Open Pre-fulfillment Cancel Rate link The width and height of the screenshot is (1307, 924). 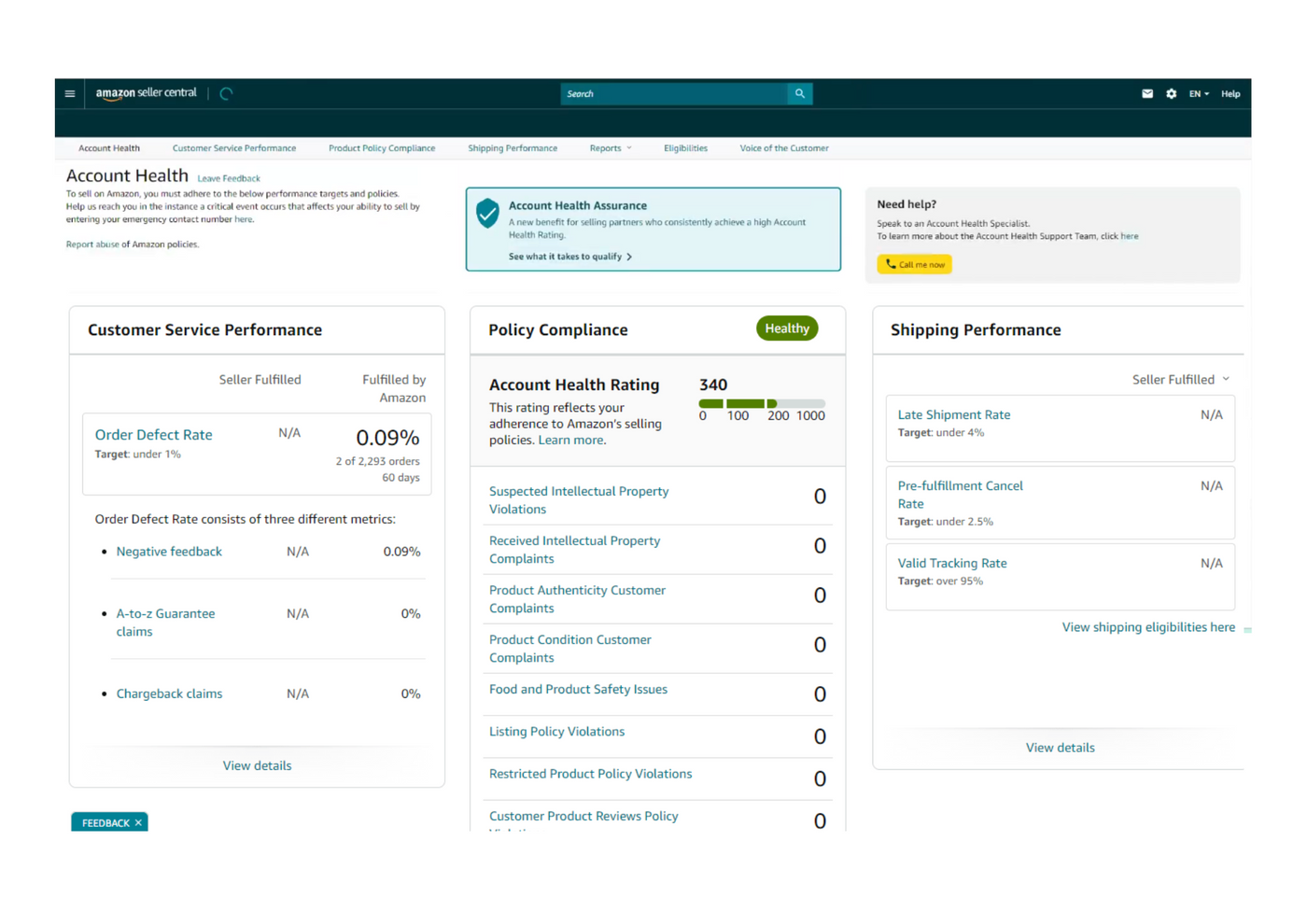pos(960,495)
